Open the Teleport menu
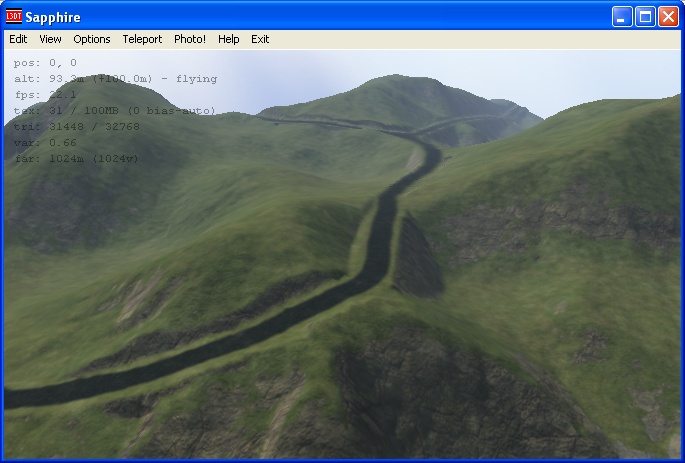The image size is (685, 463). click(142, 39)
